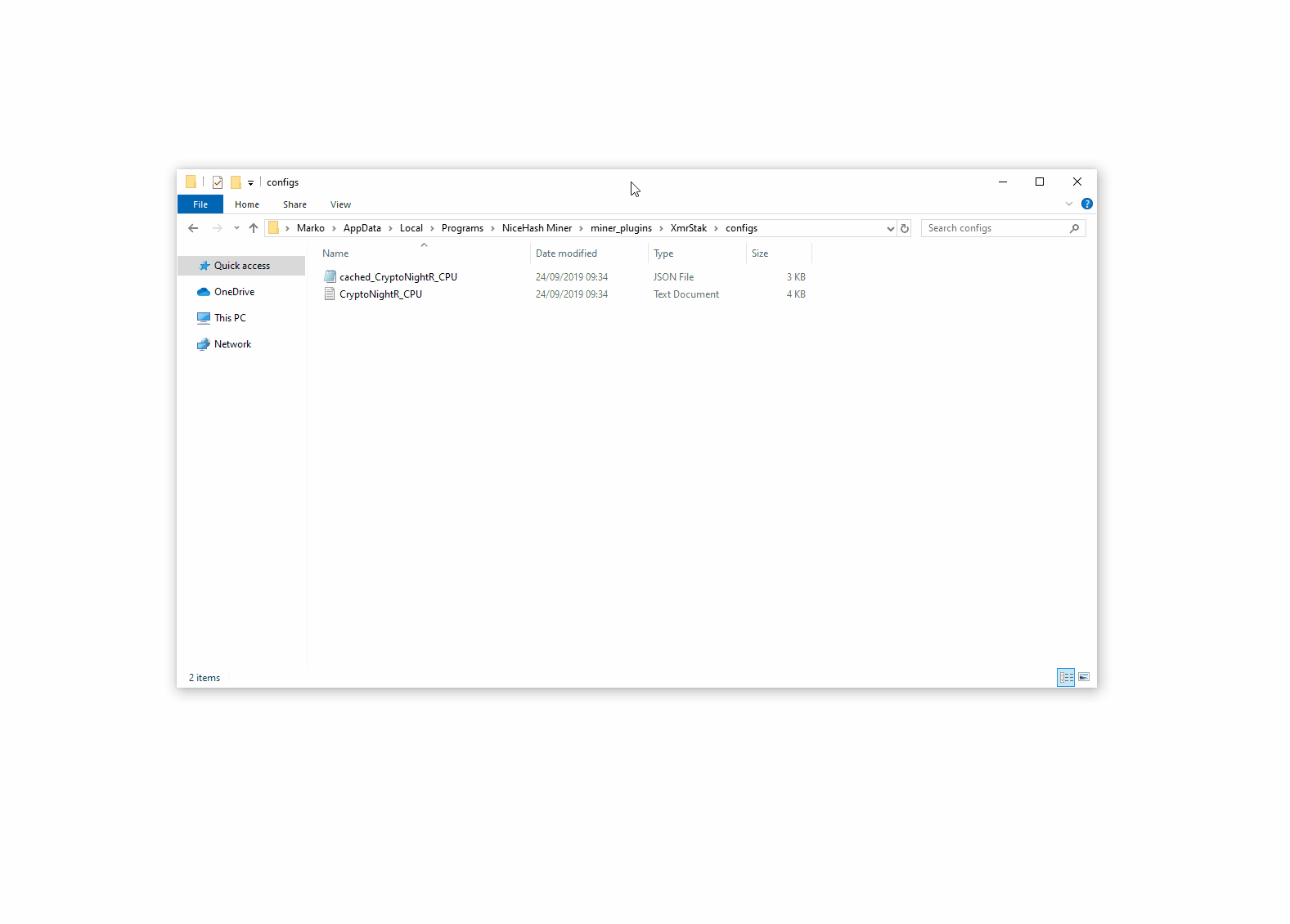Viewport: 1290px width, 924px height.
Task: Open the address bar history dropdown
Action: [890, 228]
